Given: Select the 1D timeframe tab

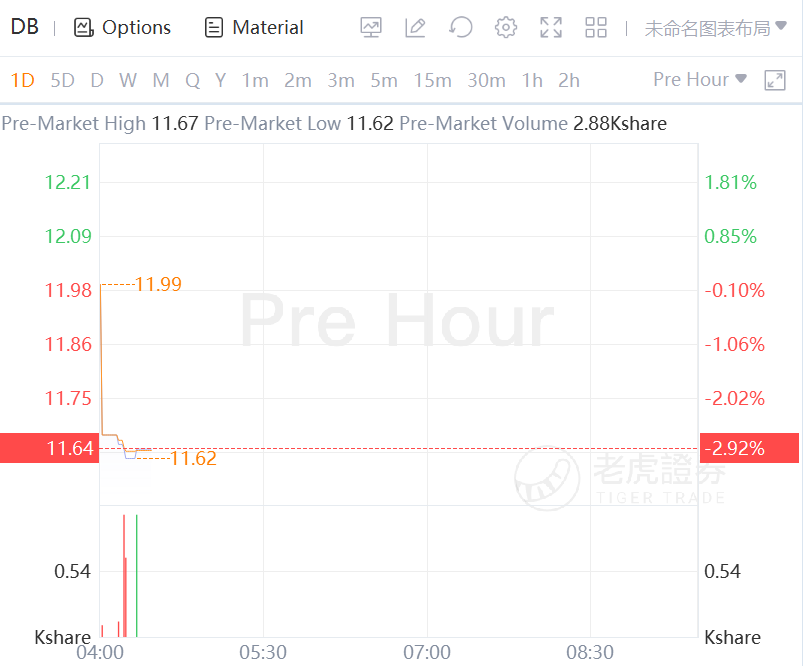Looking at the screenshot, I should (23, 80).
